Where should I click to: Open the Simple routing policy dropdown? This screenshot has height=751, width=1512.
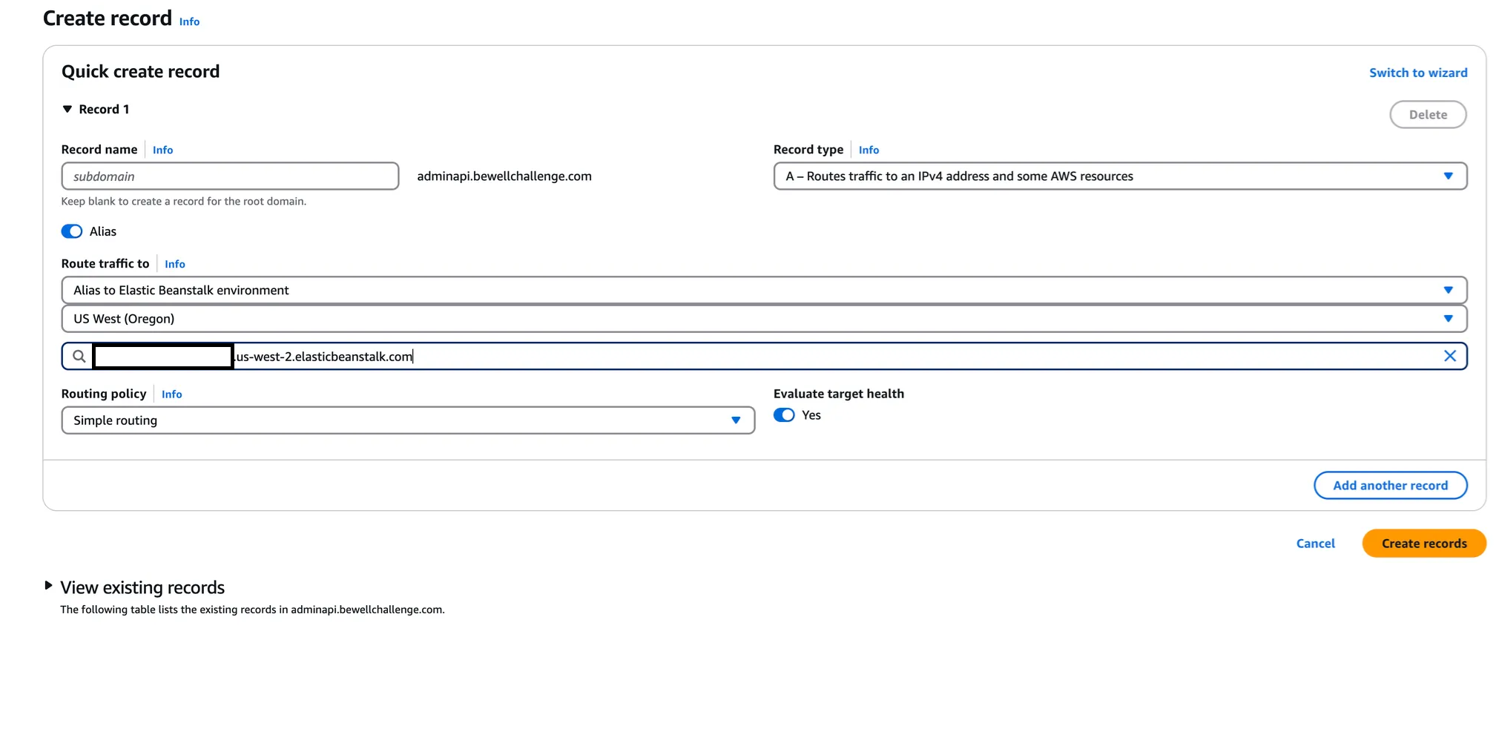click(x=408, y=420)
